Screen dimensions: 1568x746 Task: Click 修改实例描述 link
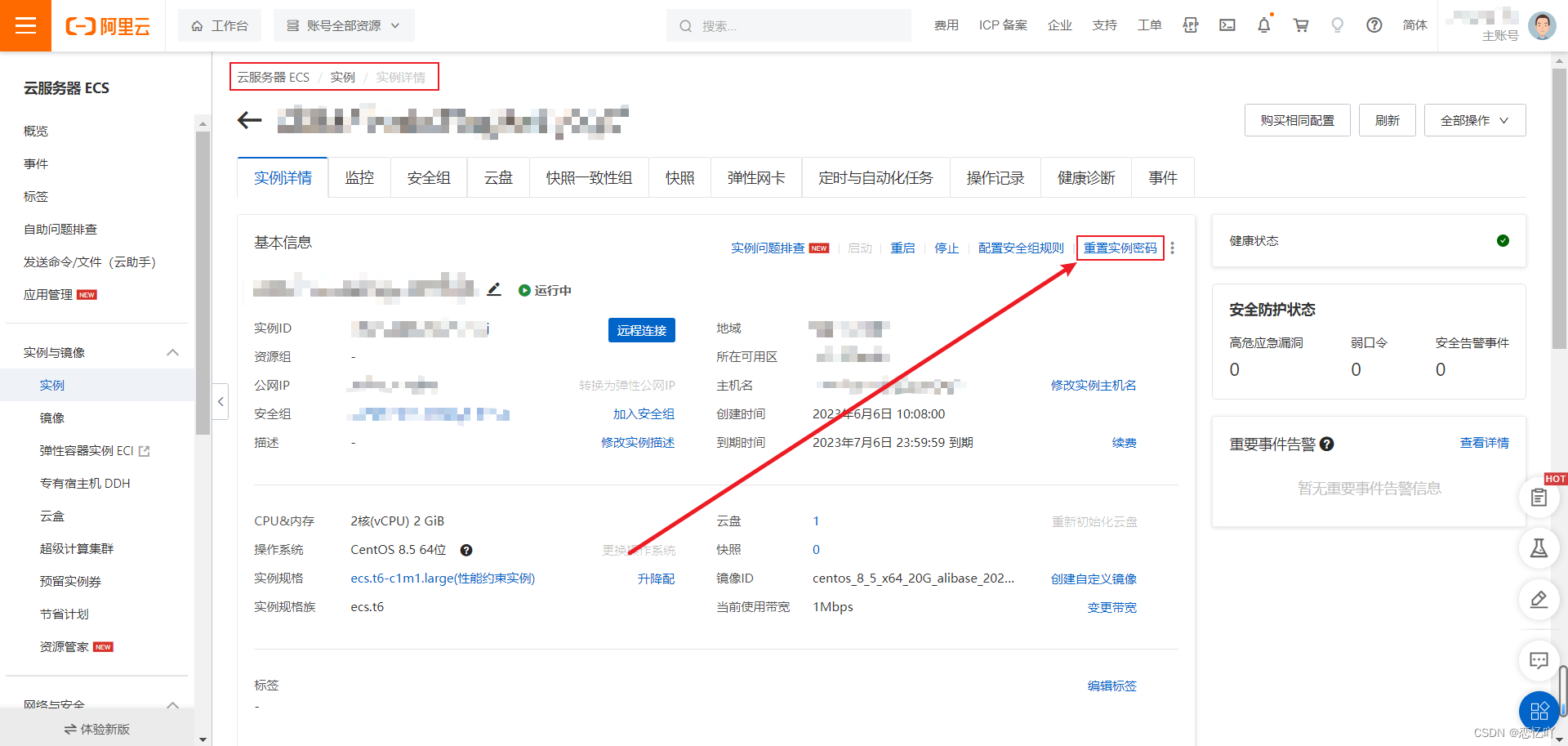(x=638, y=442)
